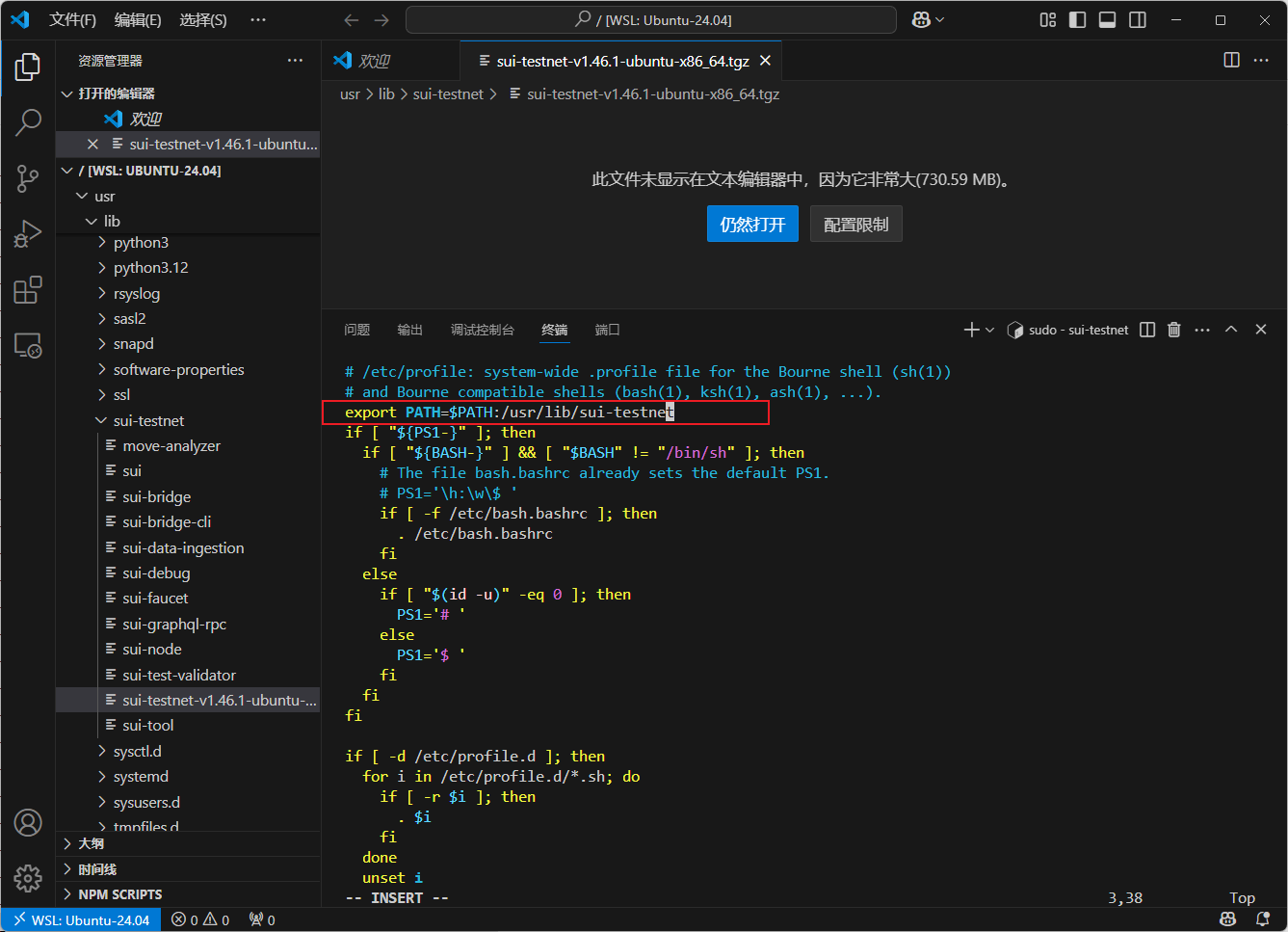Click the forwarded ports status item
Viewport: 1288px width, 932px height.
262,920
